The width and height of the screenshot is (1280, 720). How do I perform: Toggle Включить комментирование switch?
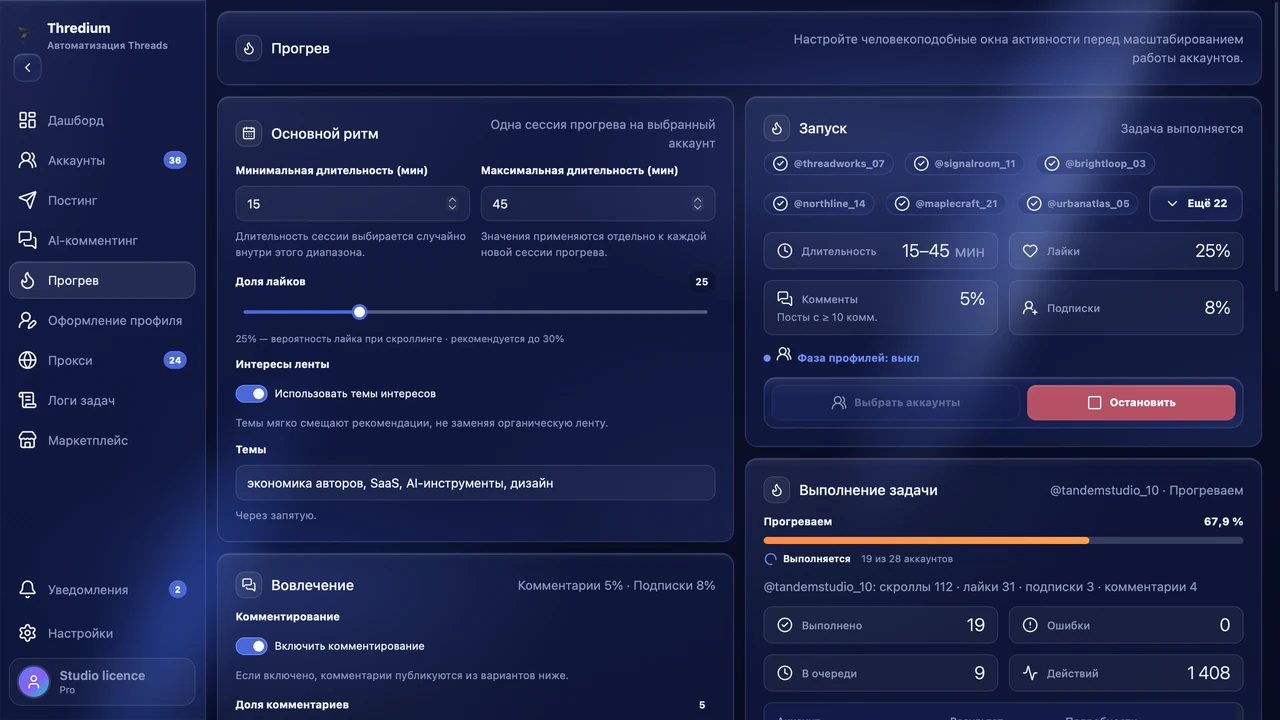click(x=252, y=646)
